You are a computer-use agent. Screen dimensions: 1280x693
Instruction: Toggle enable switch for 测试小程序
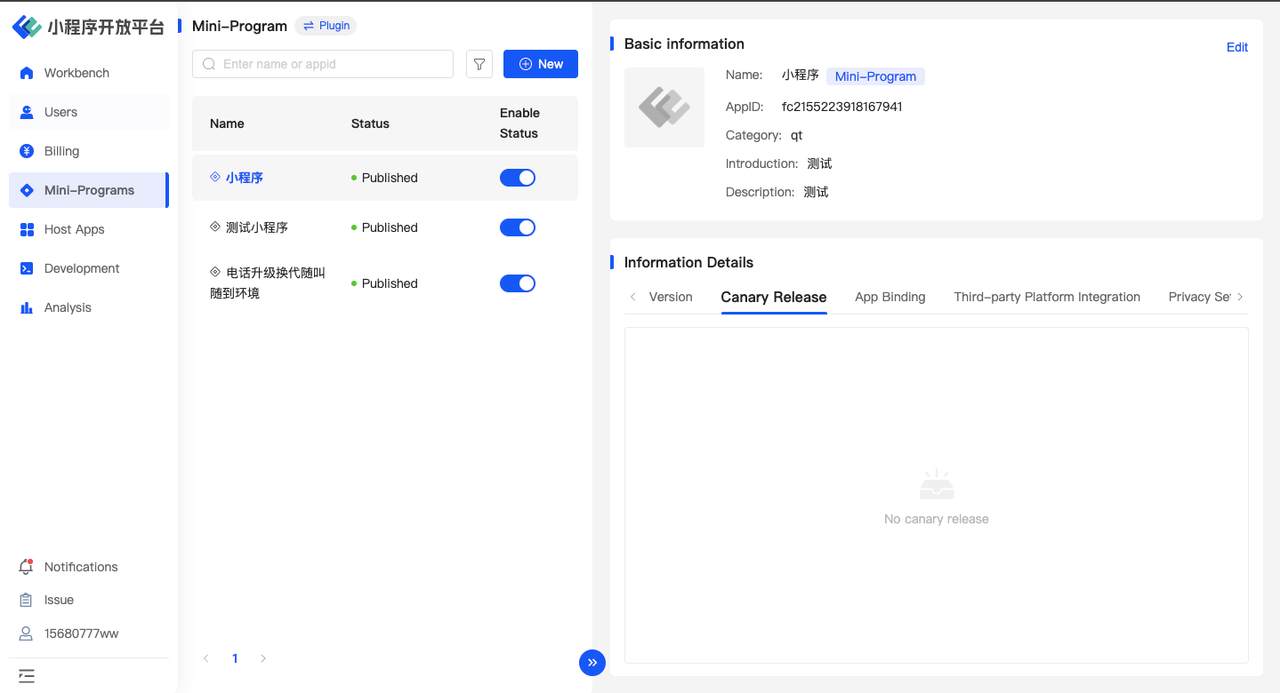[x=518, y=228]
